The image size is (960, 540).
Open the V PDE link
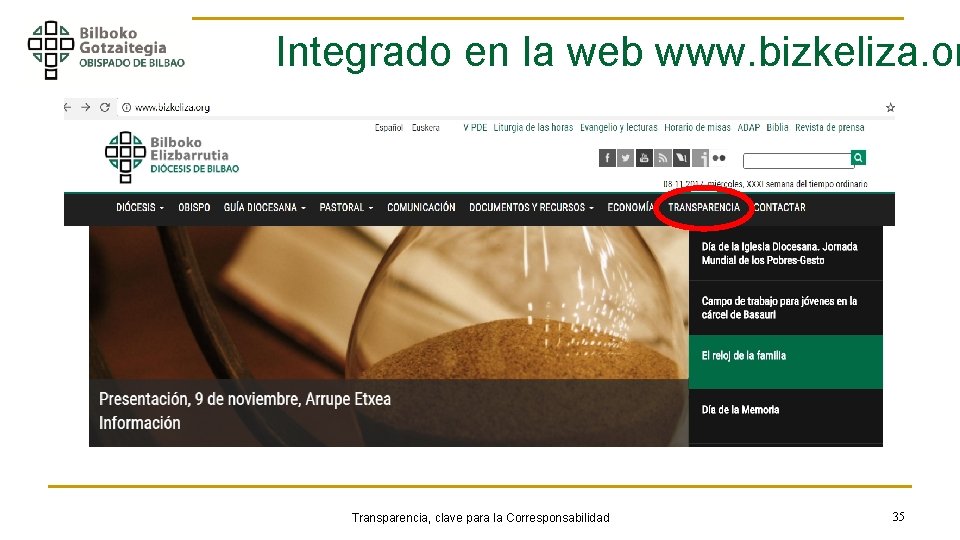475,127
